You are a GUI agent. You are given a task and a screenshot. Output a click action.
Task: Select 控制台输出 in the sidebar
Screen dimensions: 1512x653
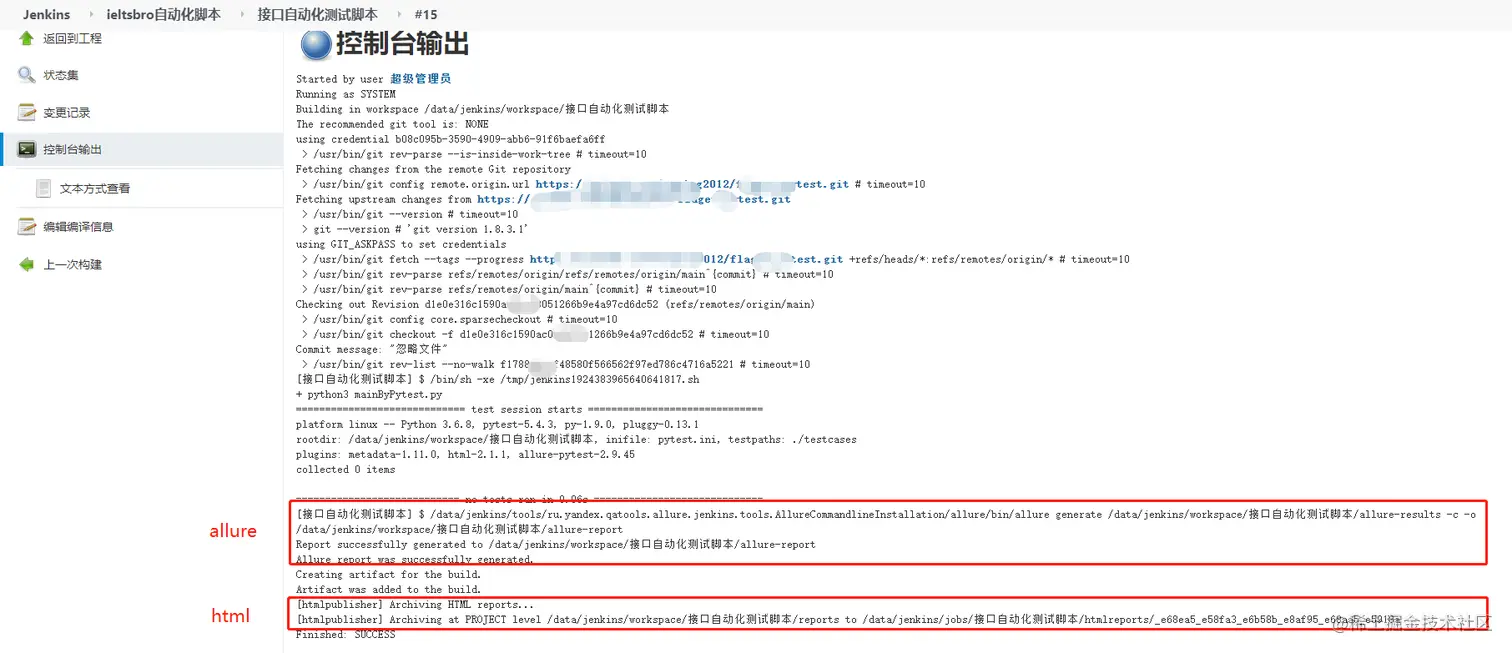click(72, 149)
